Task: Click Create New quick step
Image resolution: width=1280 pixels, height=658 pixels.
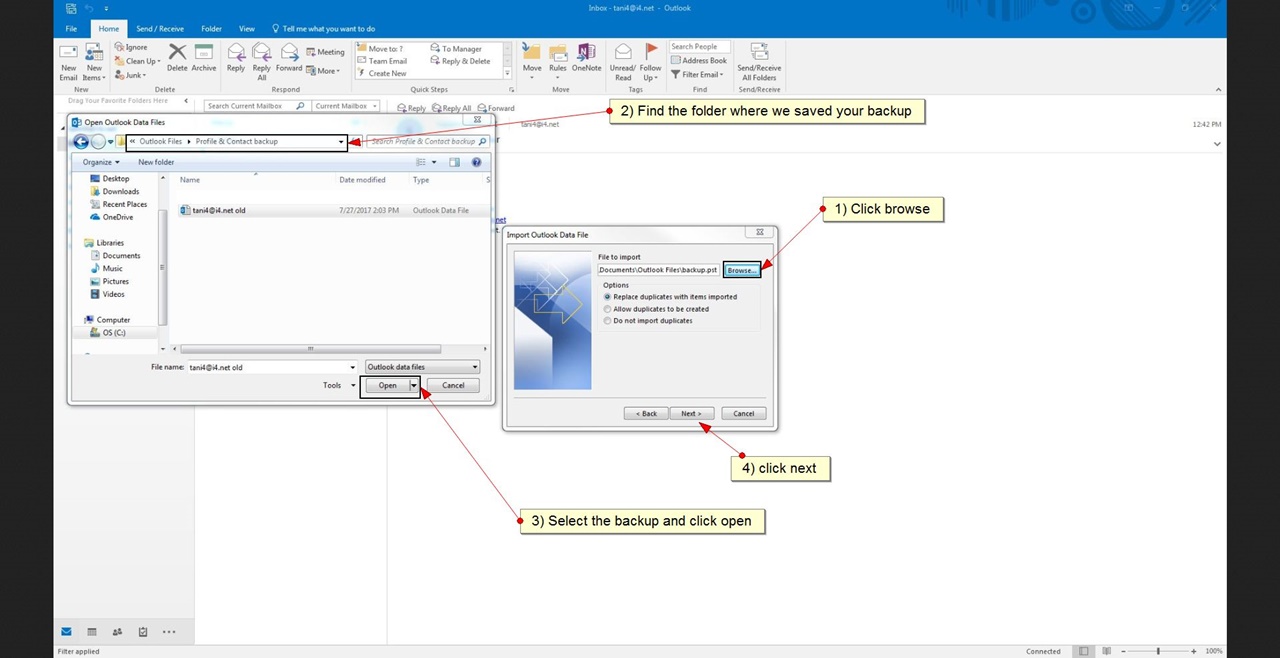Action: [x=382, y=73]
